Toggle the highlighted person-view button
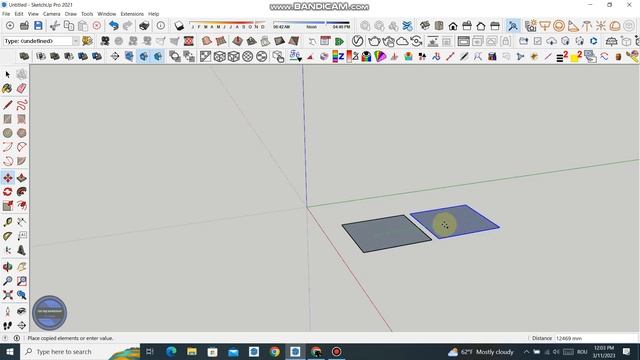This screenshot has width=640, height=360. click(x=513, y=26)
